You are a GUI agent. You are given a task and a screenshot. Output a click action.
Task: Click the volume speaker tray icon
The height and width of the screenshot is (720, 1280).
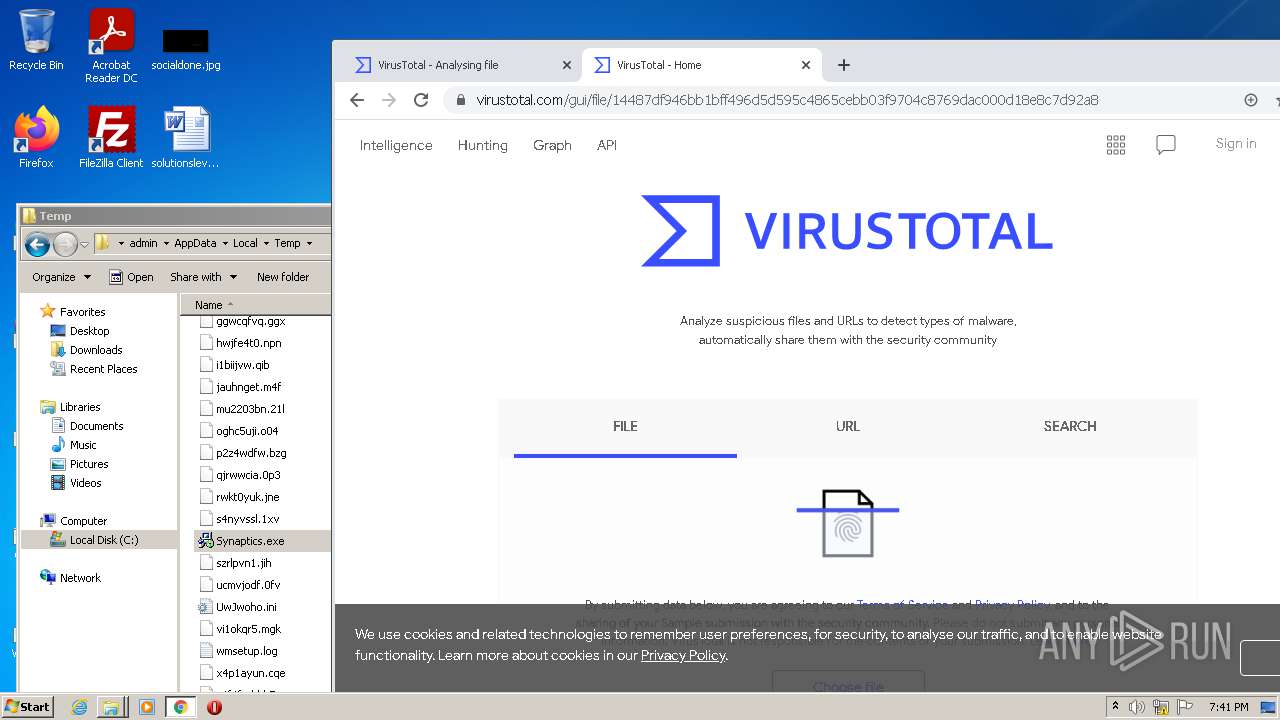click(1137, 707)
